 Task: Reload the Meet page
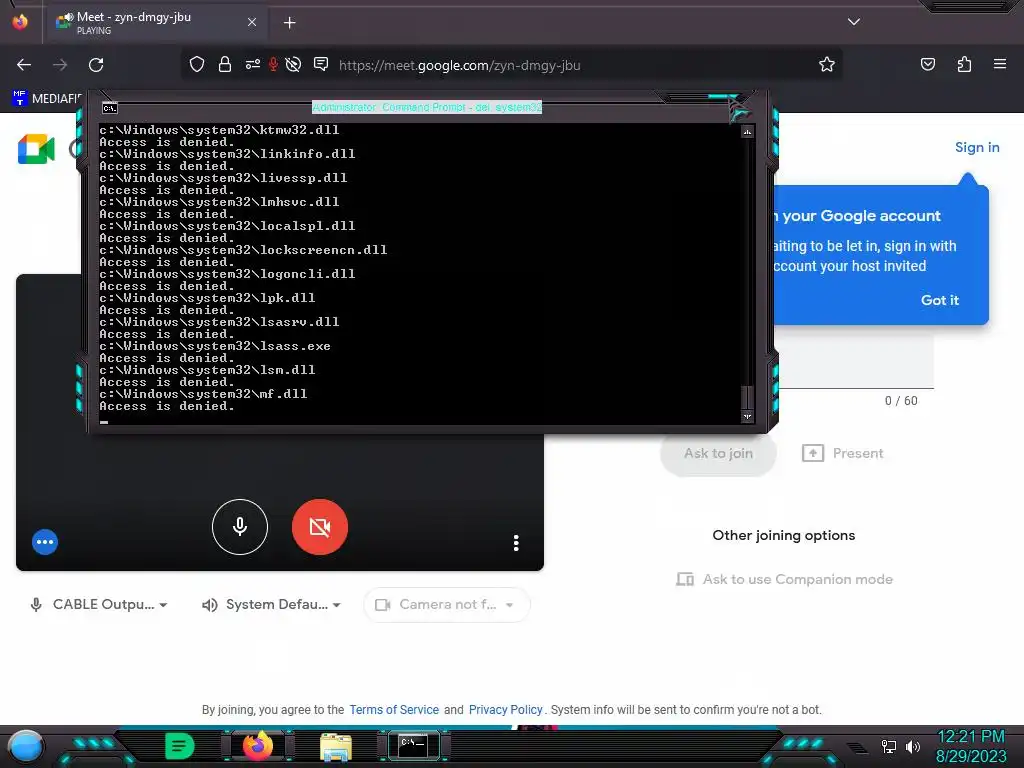coord(96,65)
